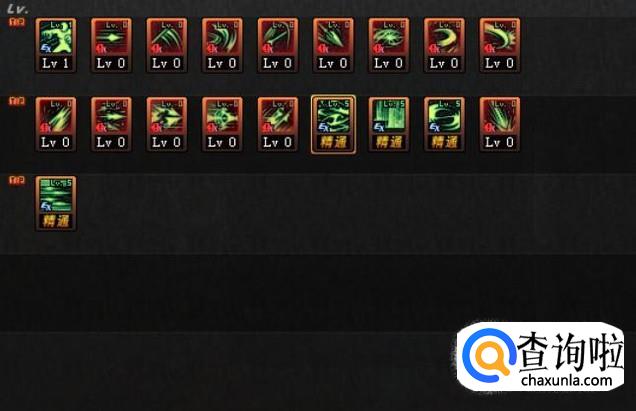Choose the three claw-slash skill icon
636x411 pixels.
coord(167,45)
